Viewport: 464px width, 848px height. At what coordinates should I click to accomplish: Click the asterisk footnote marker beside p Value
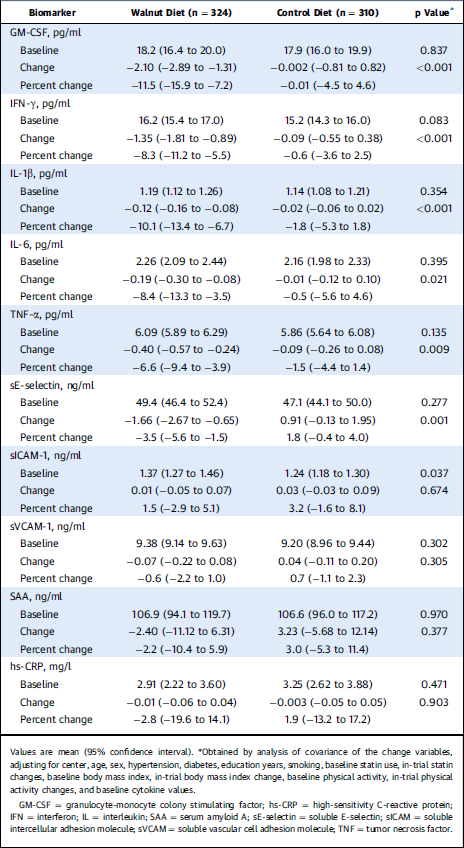tap(451, 9)
